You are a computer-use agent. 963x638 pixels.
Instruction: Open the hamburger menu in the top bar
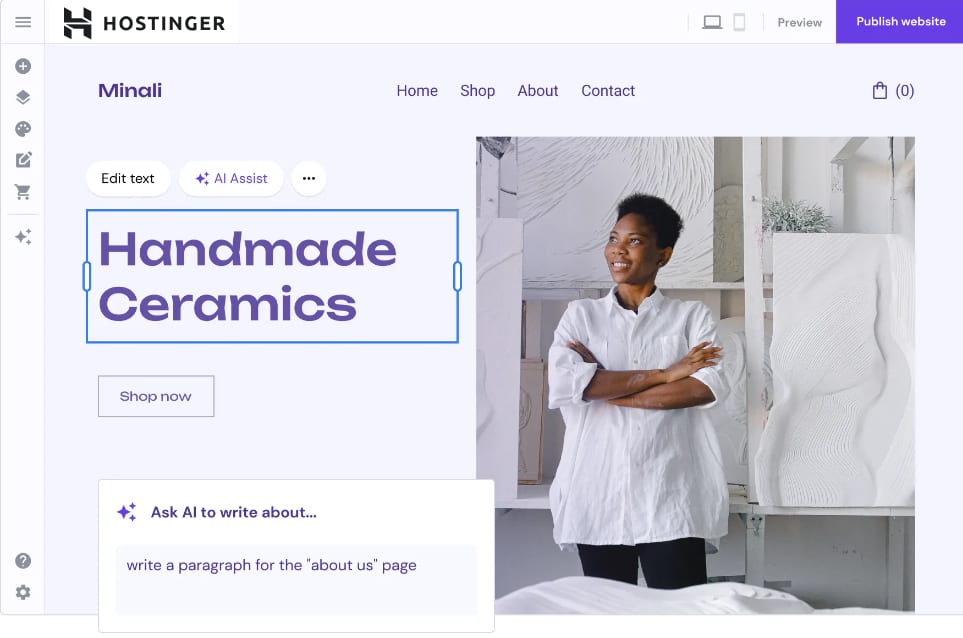tap(23, 22)
